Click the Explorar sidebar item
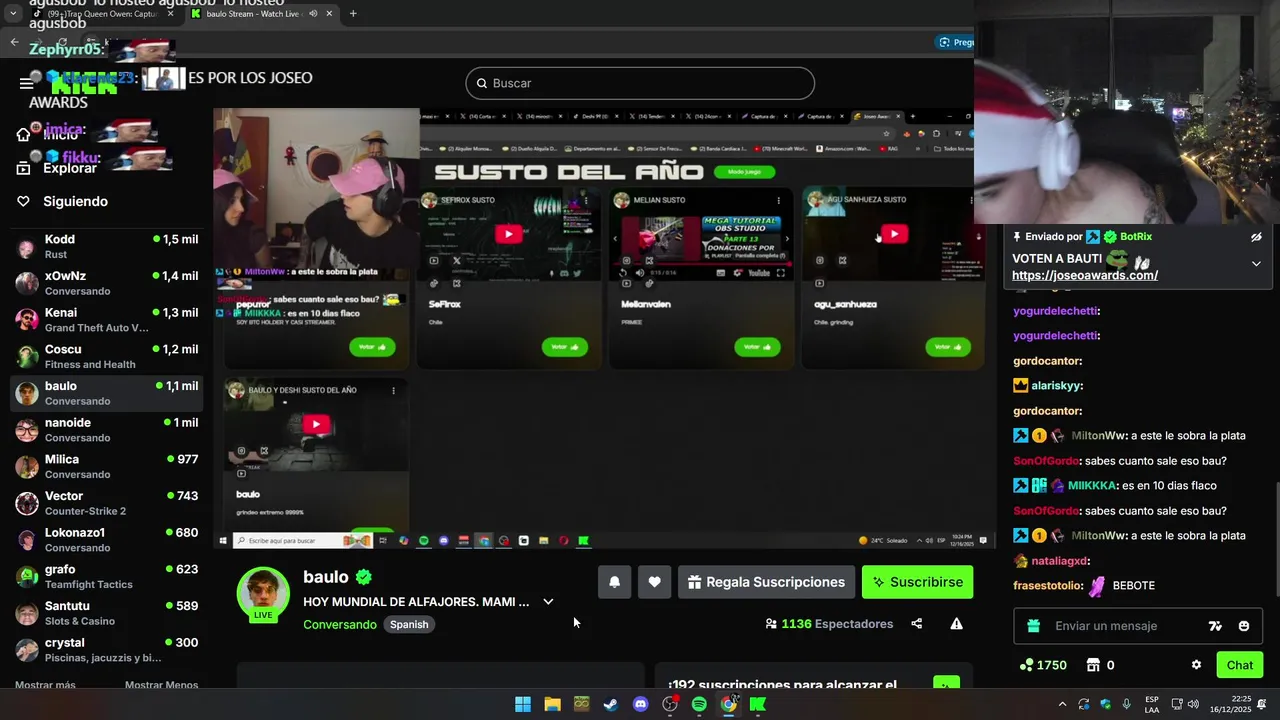The height and width of the screenshot is (720, 1280). 70,168
